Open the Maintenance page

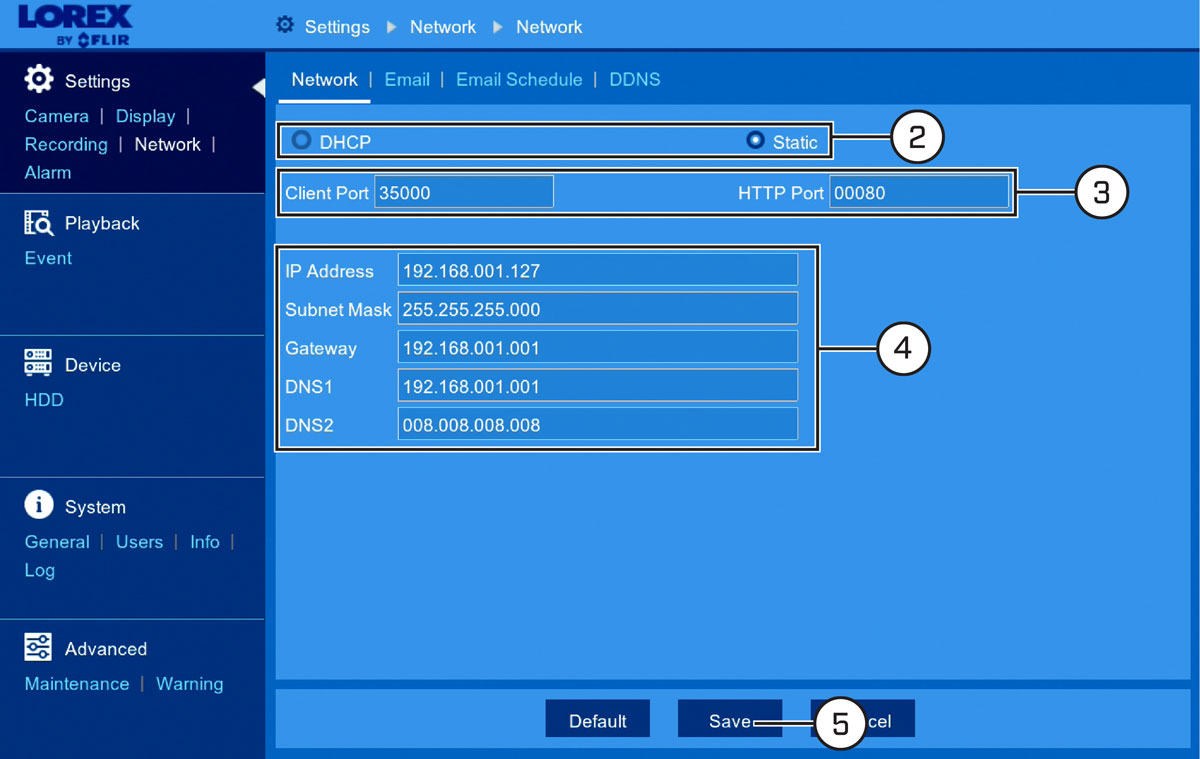[77, 684]
